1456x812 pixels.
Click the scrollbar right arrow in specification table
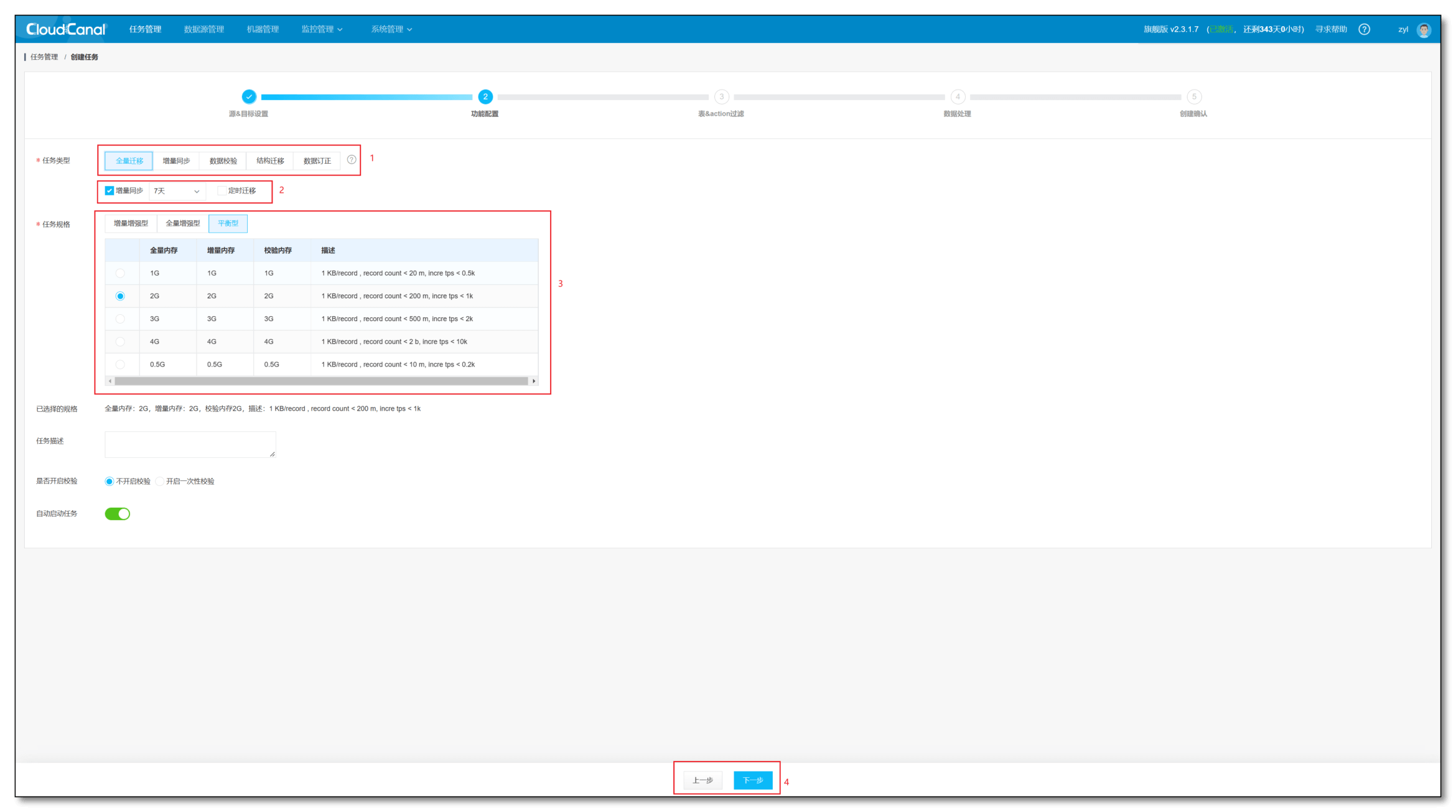534,381
